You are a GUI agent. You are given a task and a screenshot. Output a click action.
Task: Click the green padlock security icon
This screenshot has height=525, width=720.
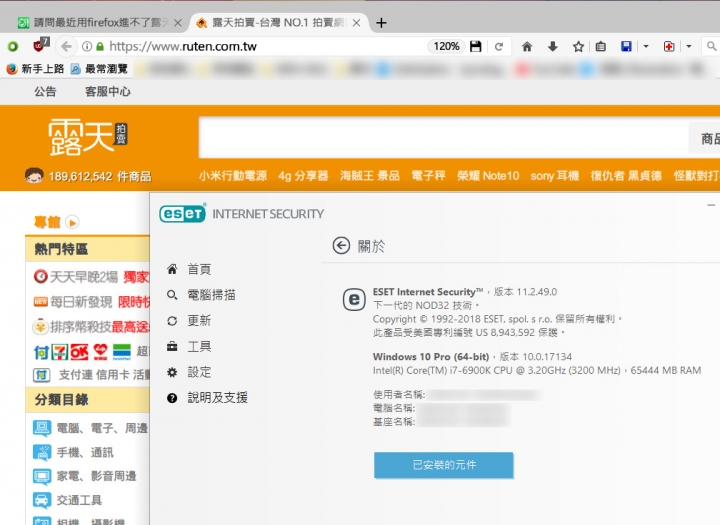[100, 46]
